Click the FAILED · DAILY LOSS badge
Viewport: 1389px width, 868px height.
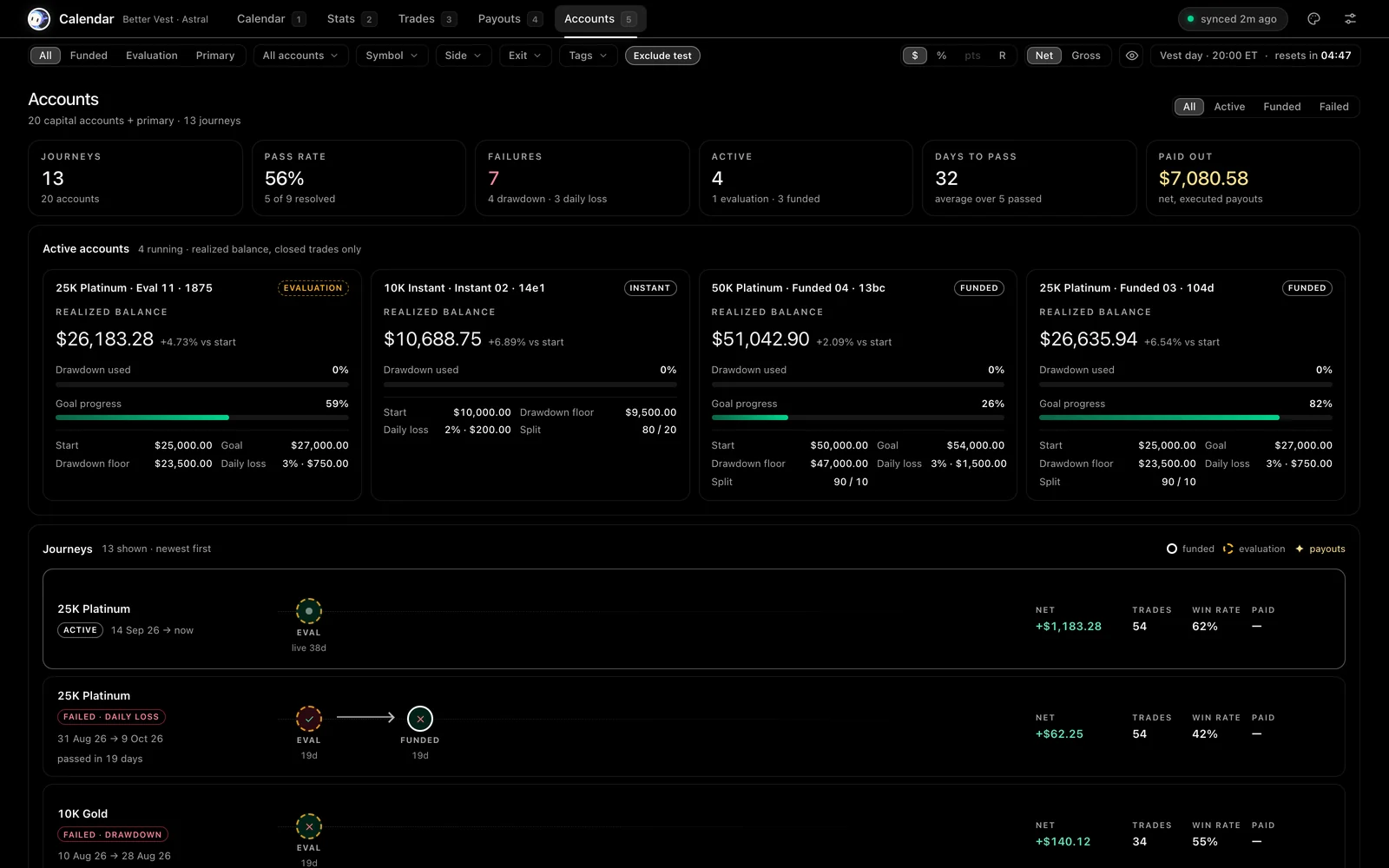pos(111,717)
